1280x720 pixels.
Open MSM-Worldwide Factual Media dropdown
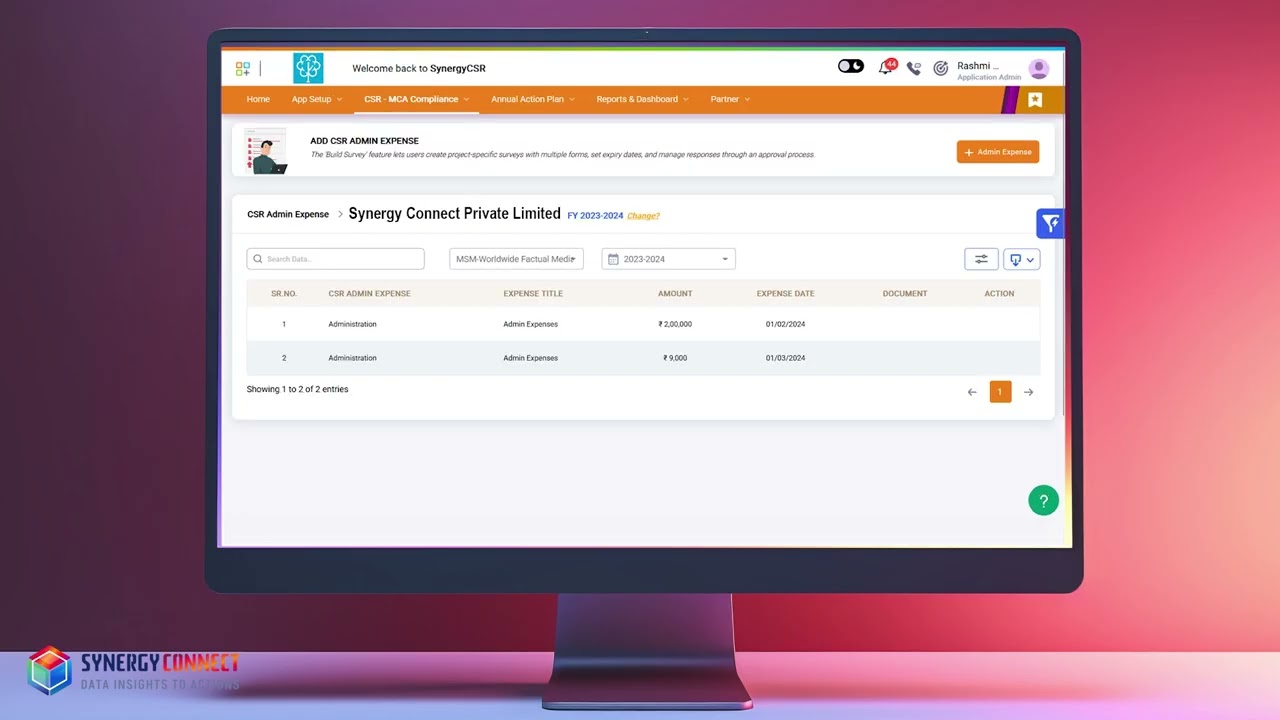516,259
